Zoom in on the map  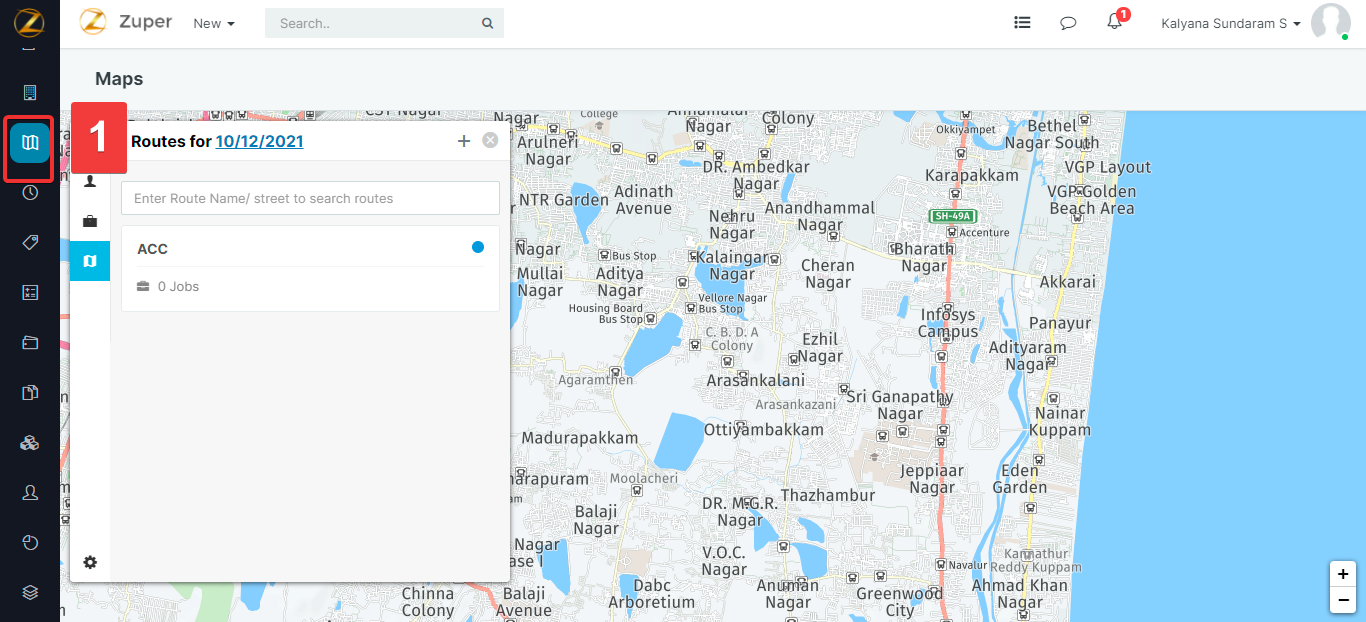click(1343, 574)
